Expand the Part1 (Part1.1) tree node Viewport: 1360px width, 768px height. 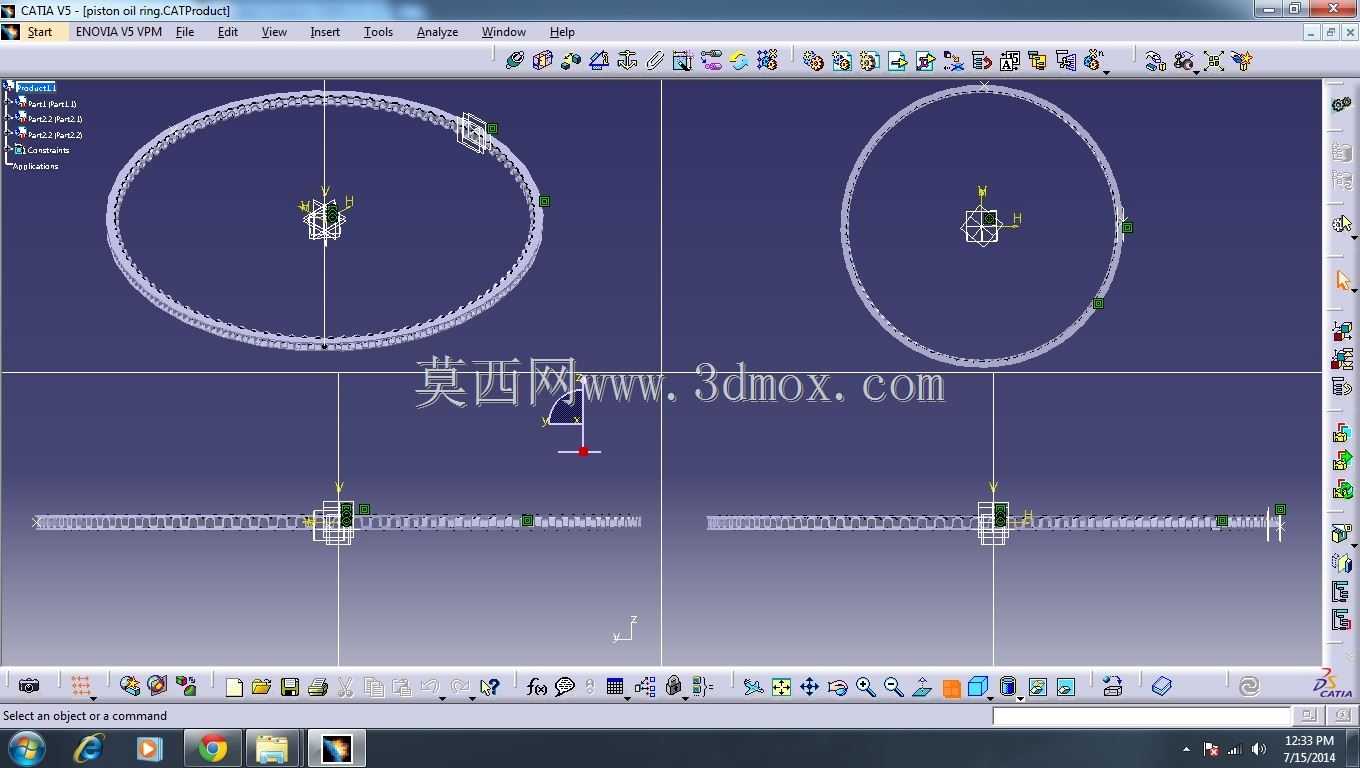[x=9, y=103]
